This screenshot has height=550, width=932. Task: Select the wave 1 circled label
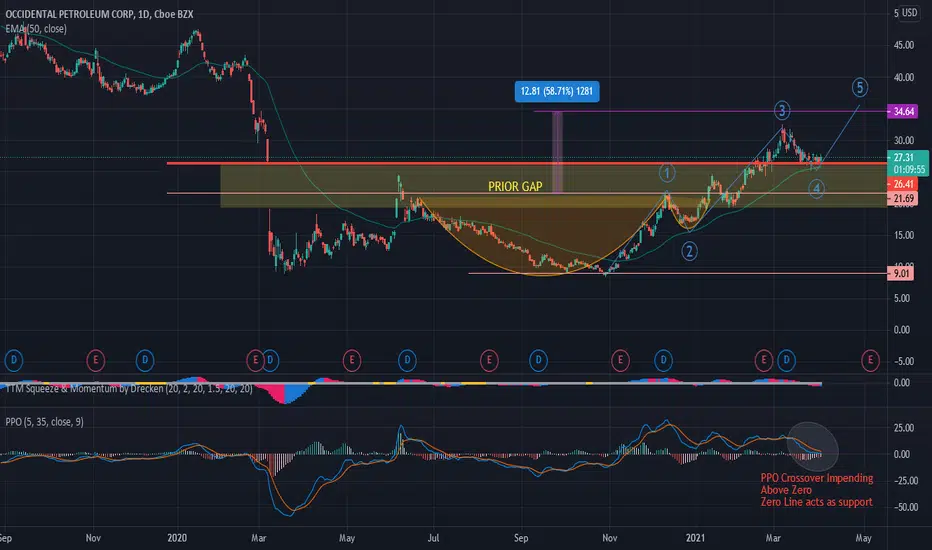(x=667, y=173)
